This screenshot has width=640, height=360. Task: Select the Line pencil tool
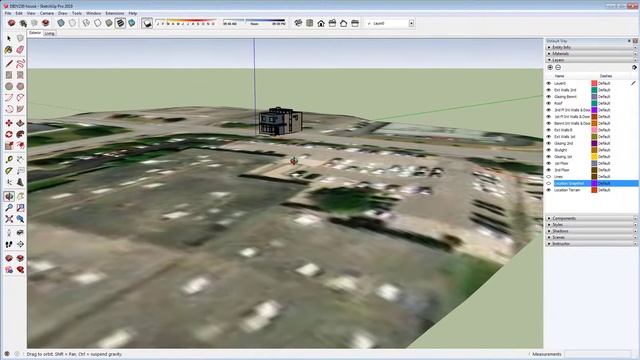9,64
